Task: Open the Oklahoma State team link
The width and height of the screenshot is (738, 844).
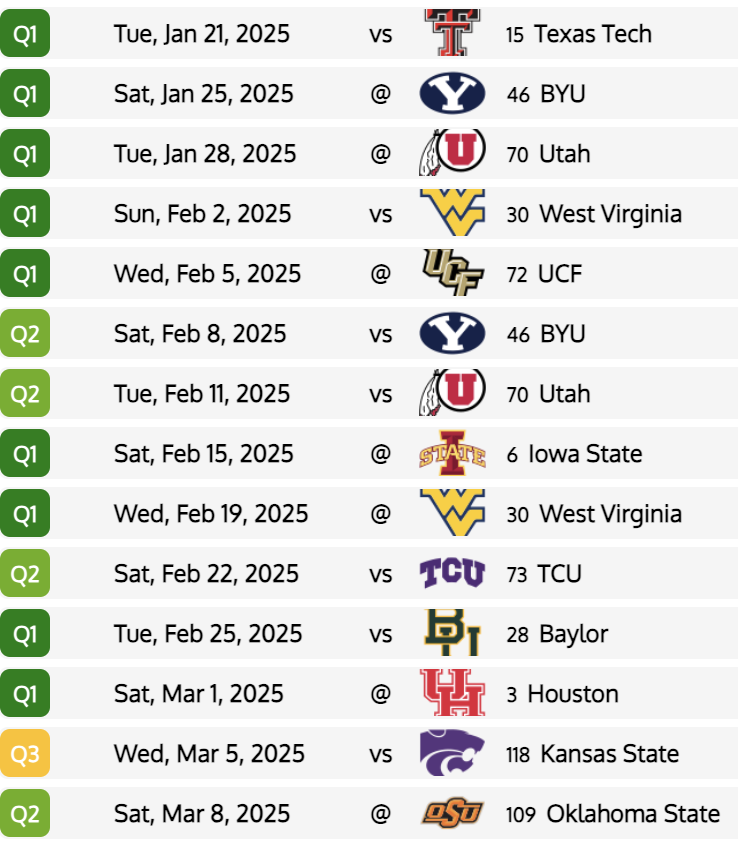Action: [x=633, y=813]
